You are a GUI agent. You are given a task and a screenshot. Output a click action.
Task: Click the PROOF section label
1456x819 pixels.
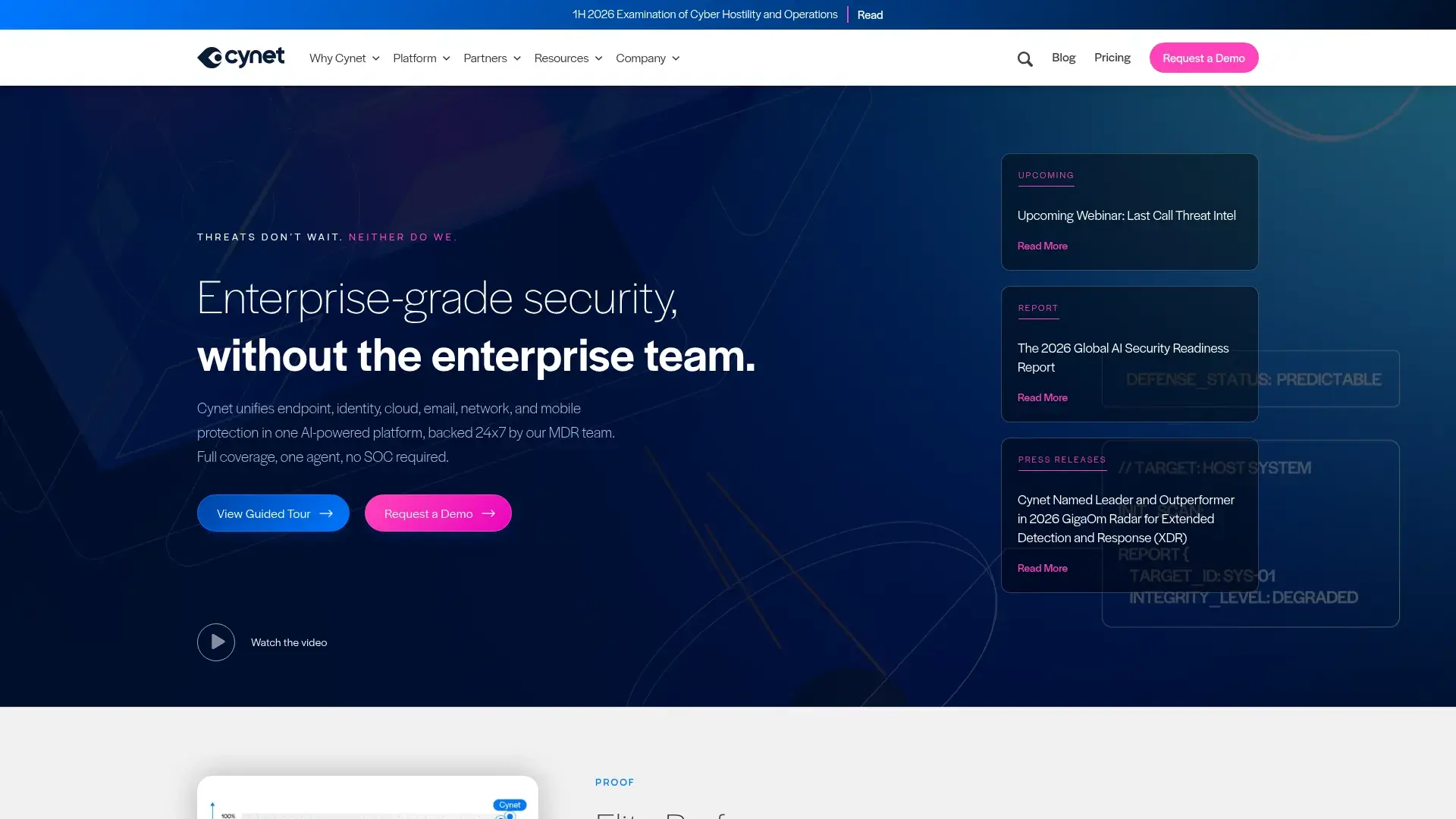[614, 782]
